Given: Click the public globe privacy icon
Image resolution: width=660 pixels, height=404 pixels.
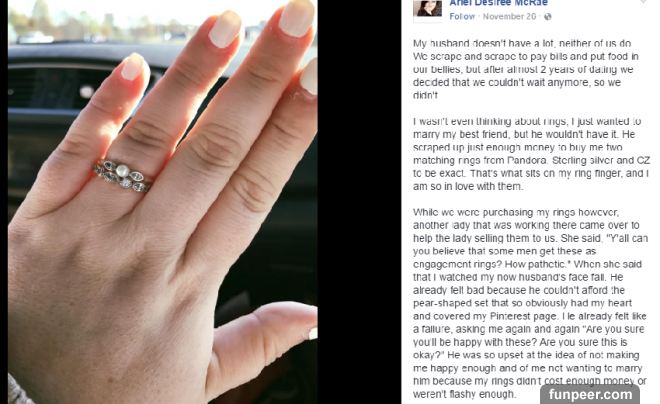Looking at the screenshot, I should (x=548, y=17).
